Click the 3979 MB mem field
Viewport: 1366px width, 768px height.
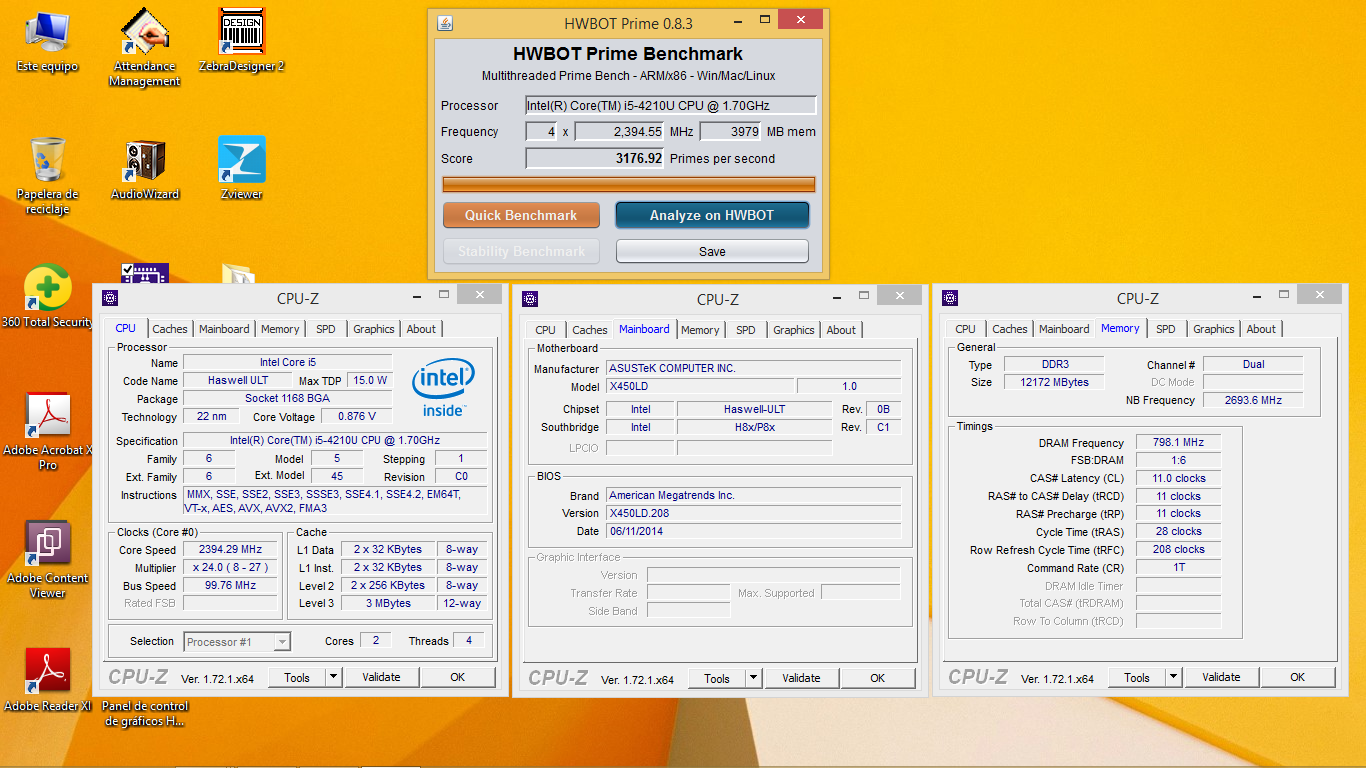coord(730,131)
